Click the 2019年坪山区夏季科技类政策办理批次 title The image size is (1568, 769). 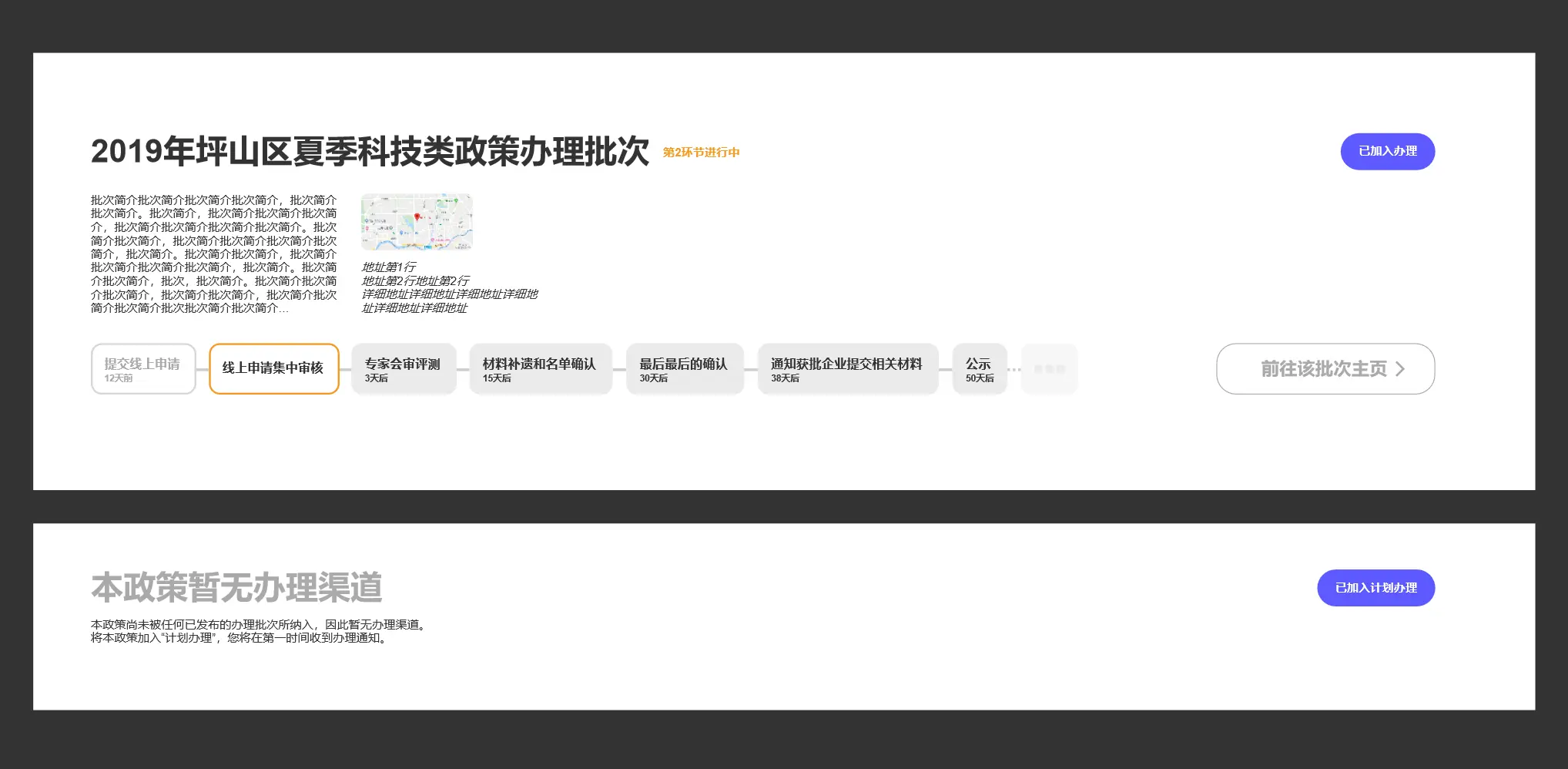370,152
